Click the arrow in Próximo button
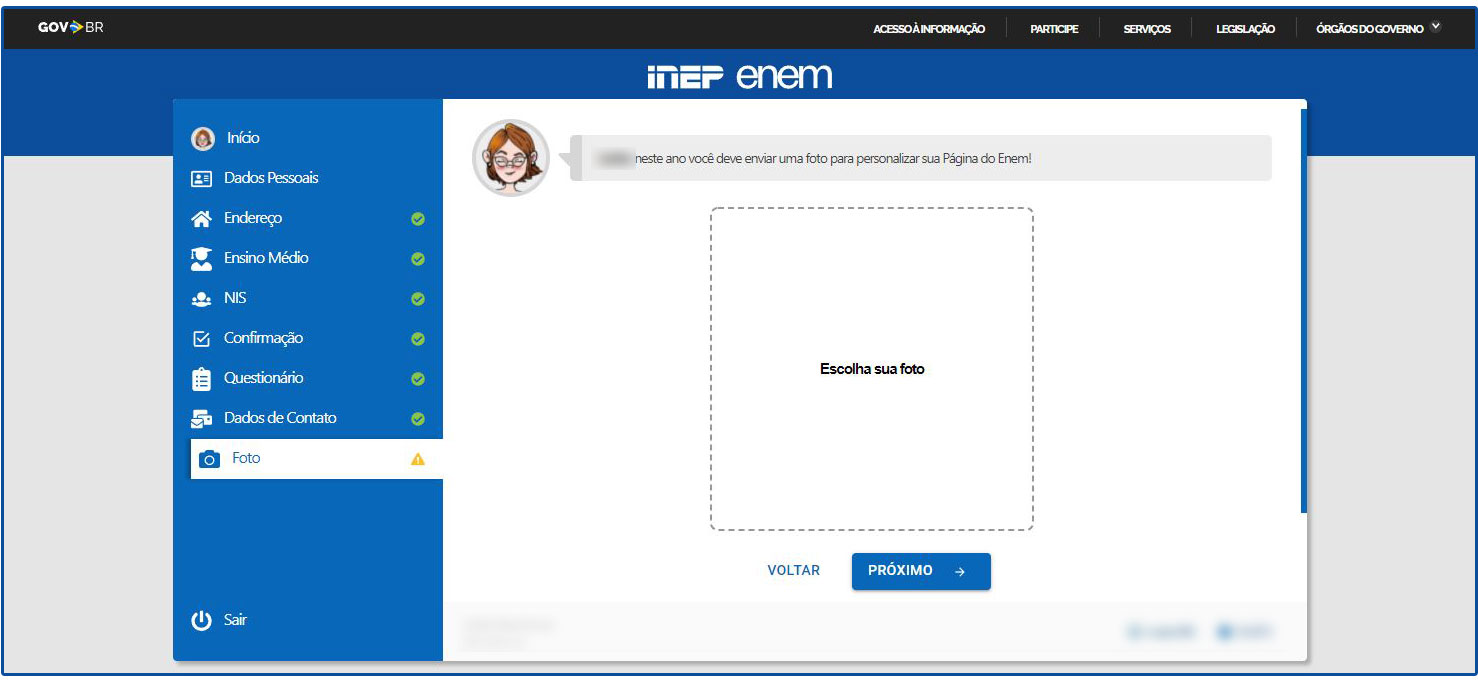Screen dimensions: 1478x685 click(960, 572)
